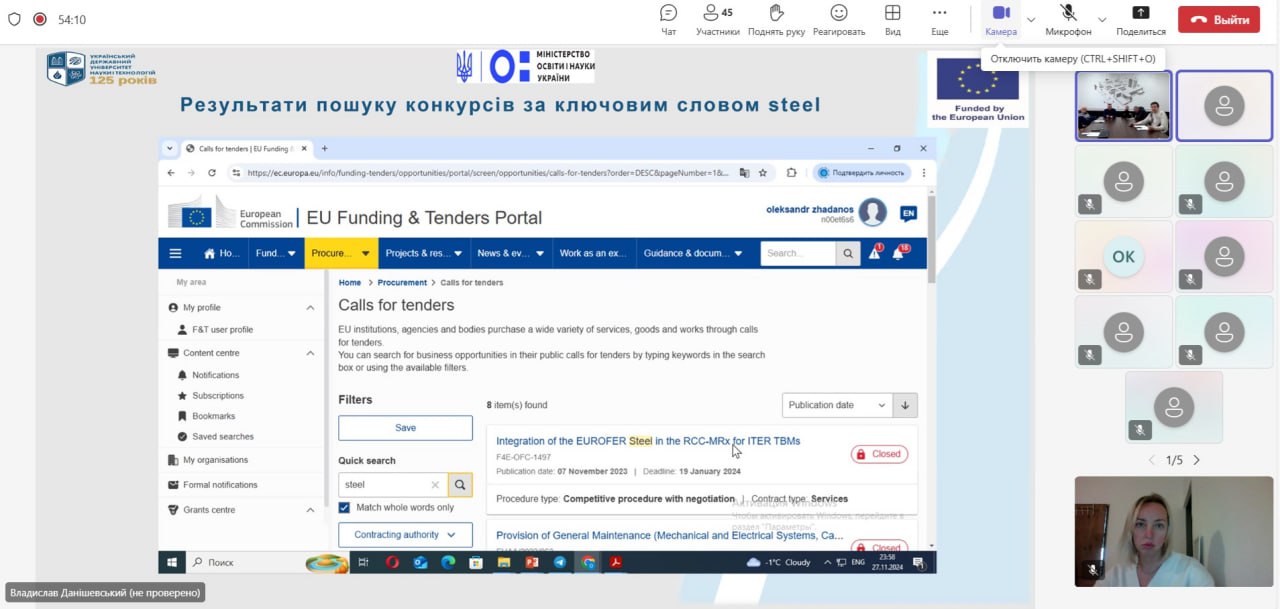Open Guidance & documents menu
The image size is (1280, 609).
pos(692,253)
